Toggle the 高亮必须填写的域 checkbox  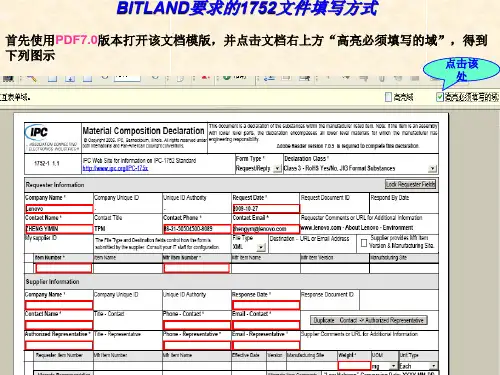pos(440,97)
